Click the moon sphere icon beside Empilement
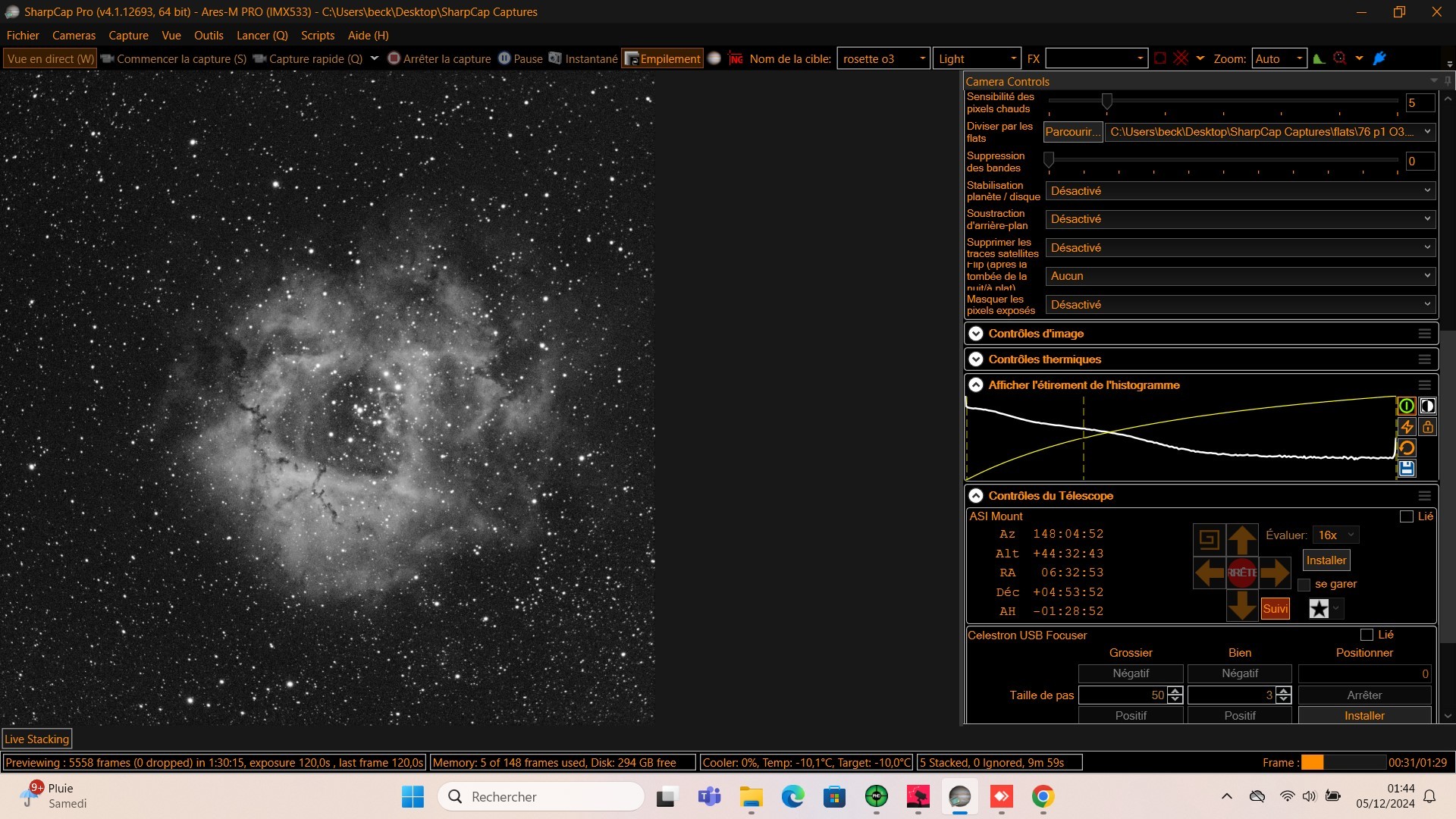Image resolution: width=1456 pixels, height=819 pixels. coord(714,58)
